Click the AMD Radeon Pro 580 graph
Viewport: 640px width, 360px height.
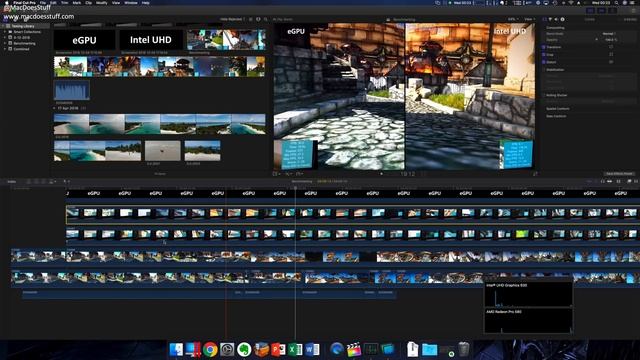[528, 321]
